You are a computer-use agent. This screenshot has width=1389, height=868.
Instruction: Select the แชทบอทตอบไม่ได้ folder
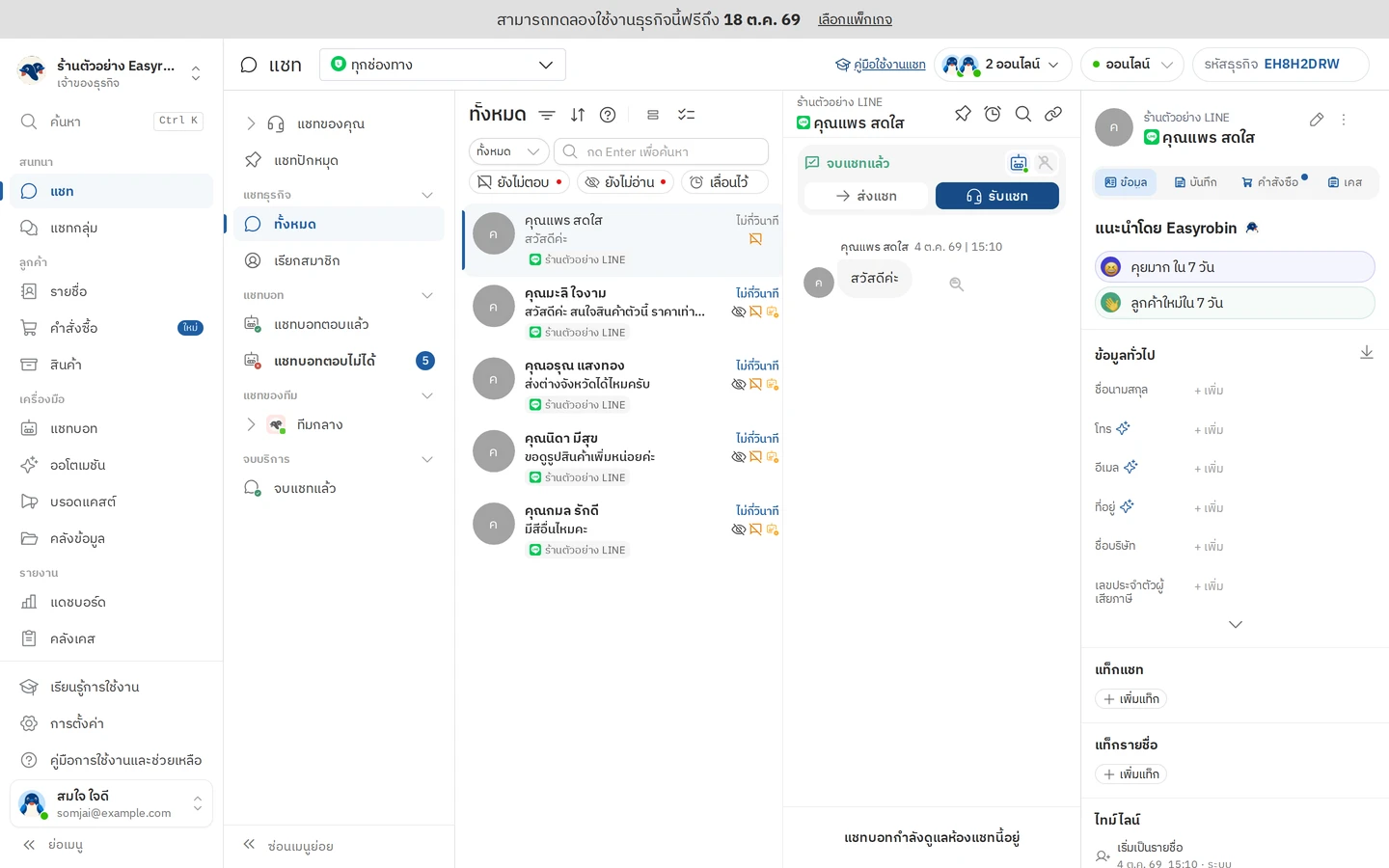tap(339, 361)
